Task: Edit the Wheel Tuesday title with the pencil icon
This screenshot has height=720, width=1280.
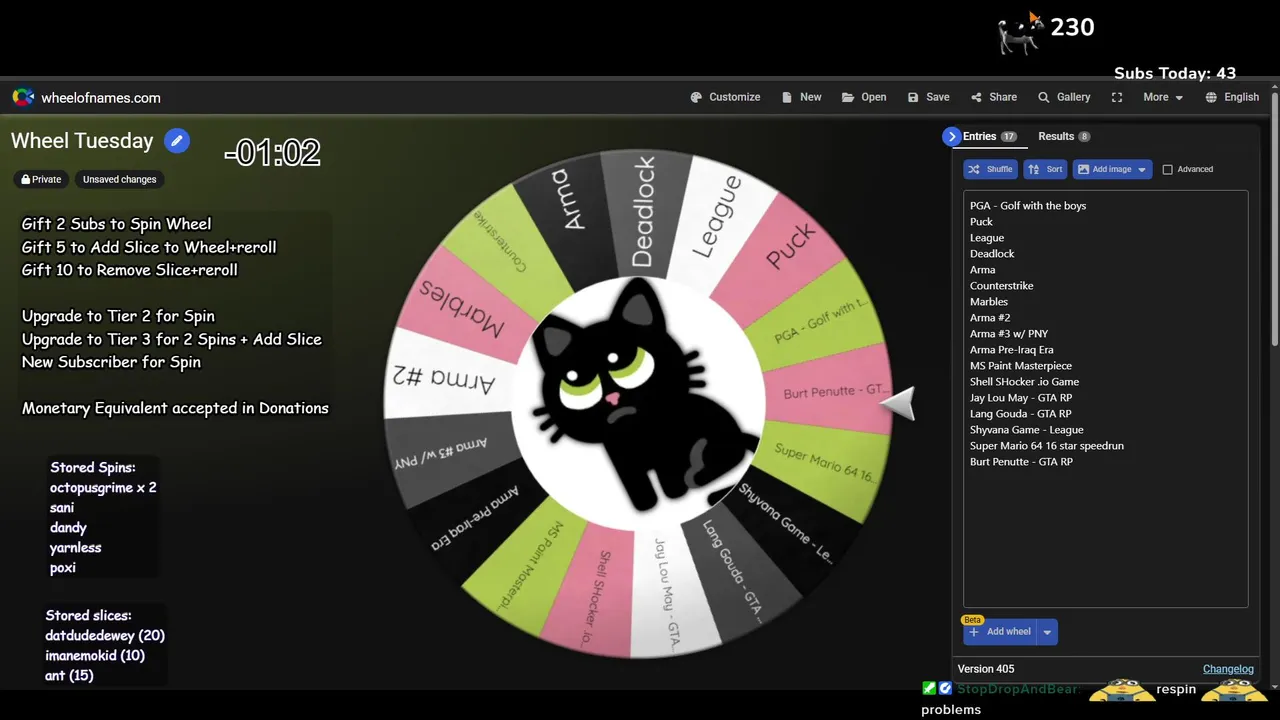Action: [x=176, y=141]
